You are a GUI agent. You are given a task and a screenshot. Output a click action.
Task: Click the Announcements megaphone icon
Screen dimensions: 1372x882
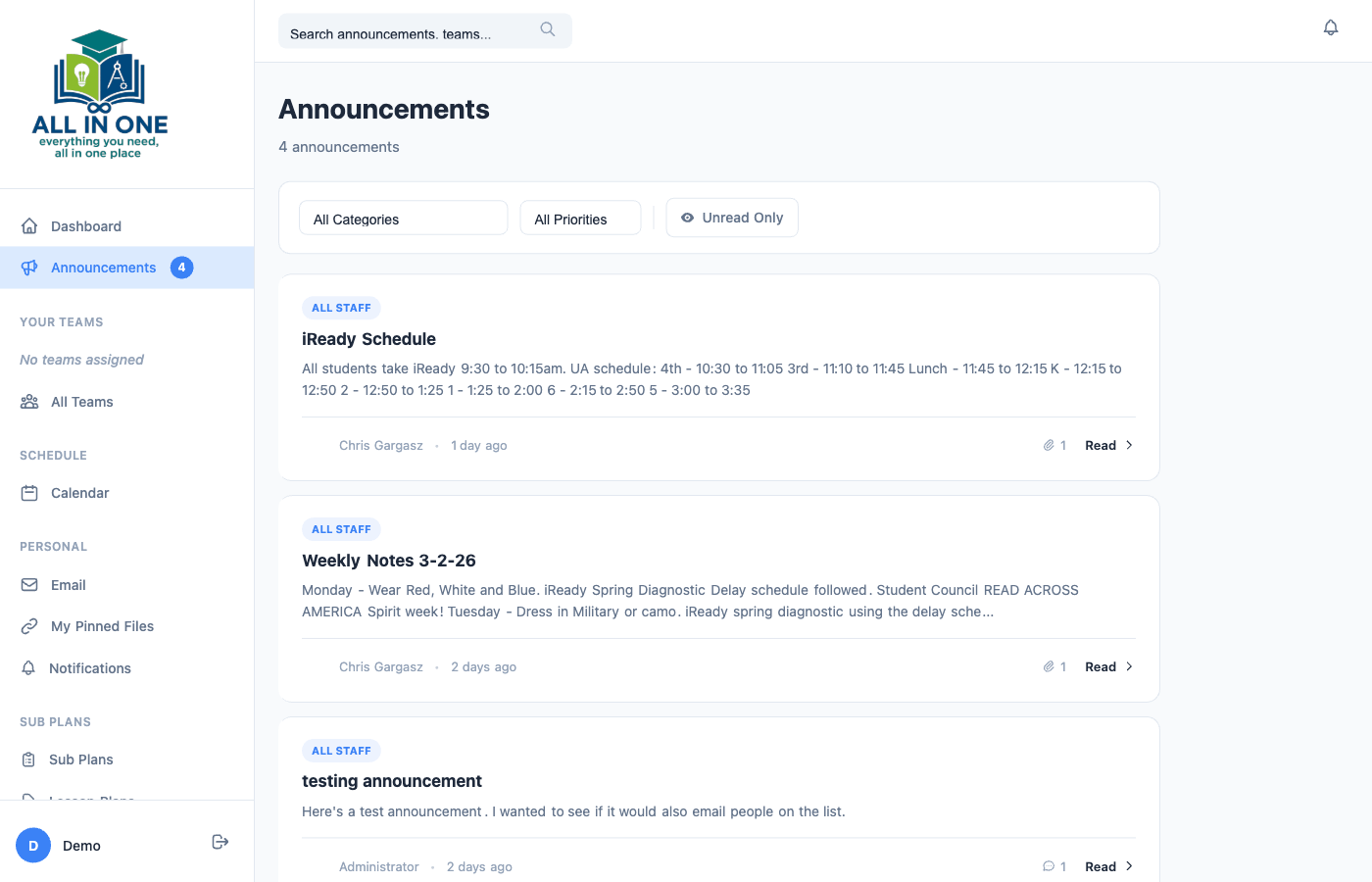(x=30, y=267)
